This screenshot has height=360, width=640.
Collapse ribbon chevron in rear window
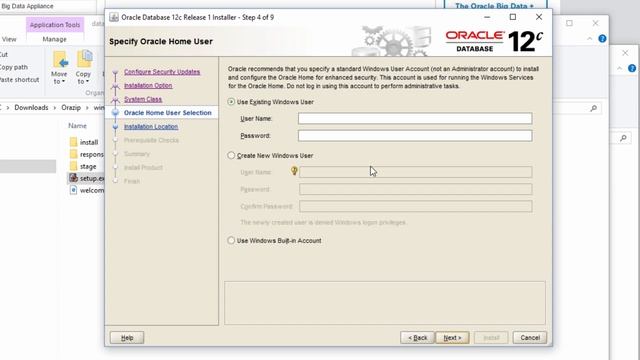pos(620,68)
